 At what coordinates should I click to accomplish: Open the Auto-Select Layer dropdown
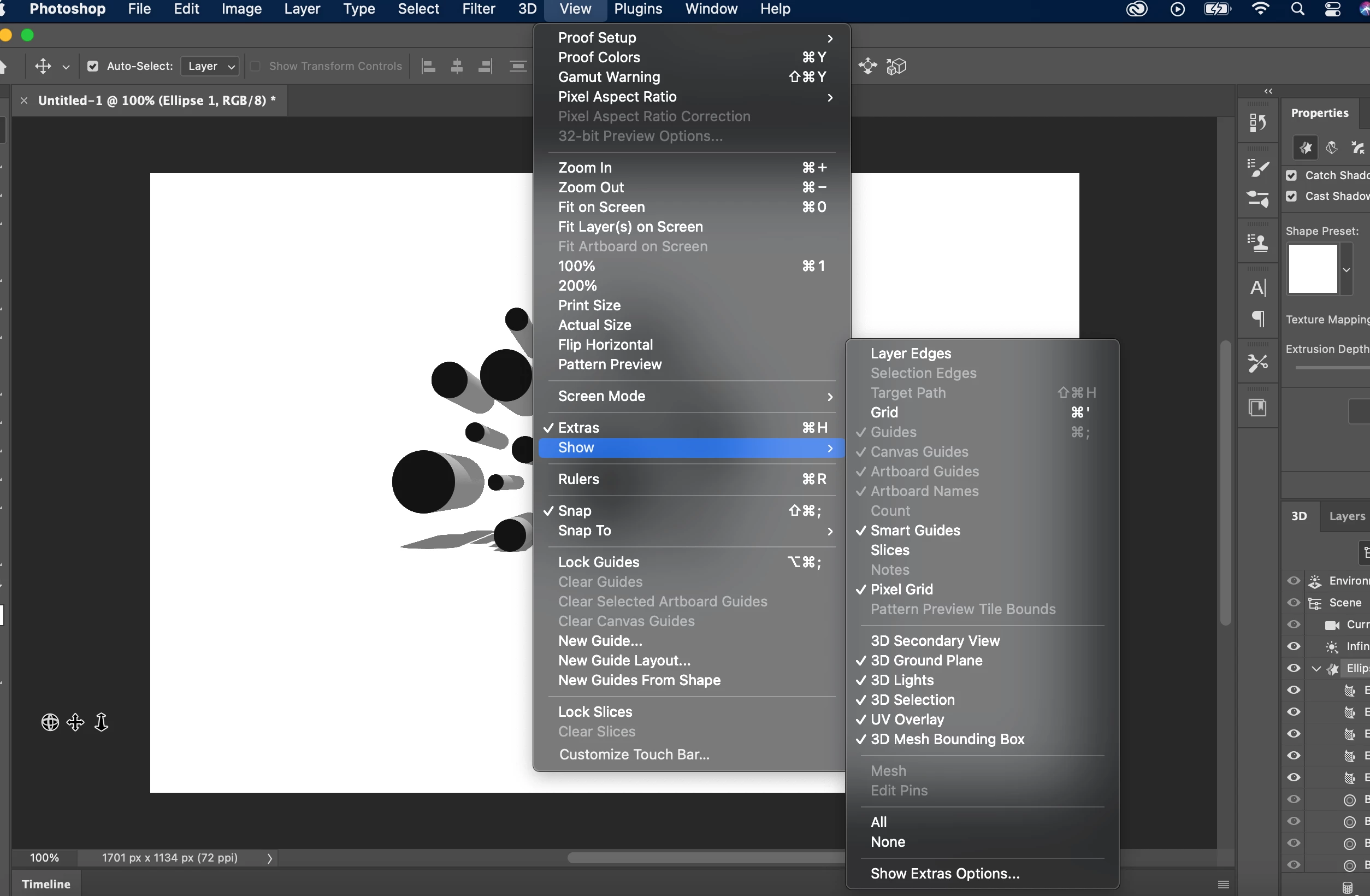coord(211,66)
